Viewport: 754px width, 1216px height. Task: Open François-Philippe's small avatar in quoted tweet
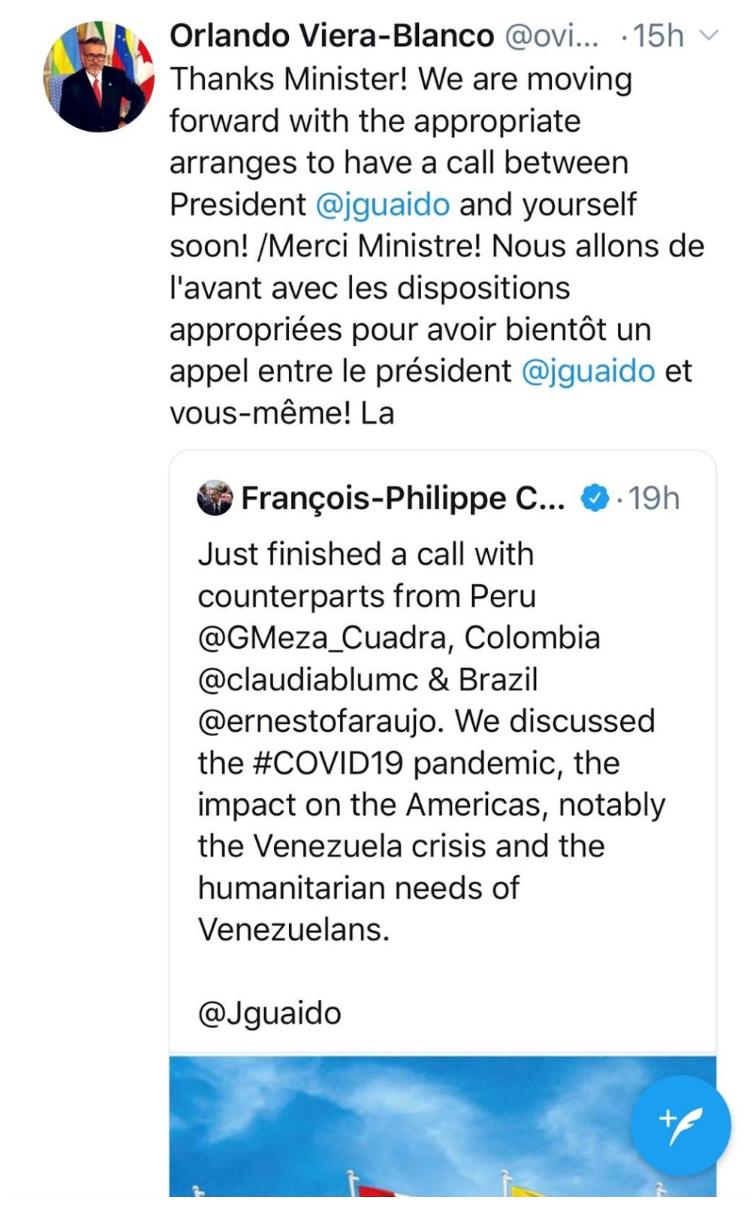[x=215, y=498]
